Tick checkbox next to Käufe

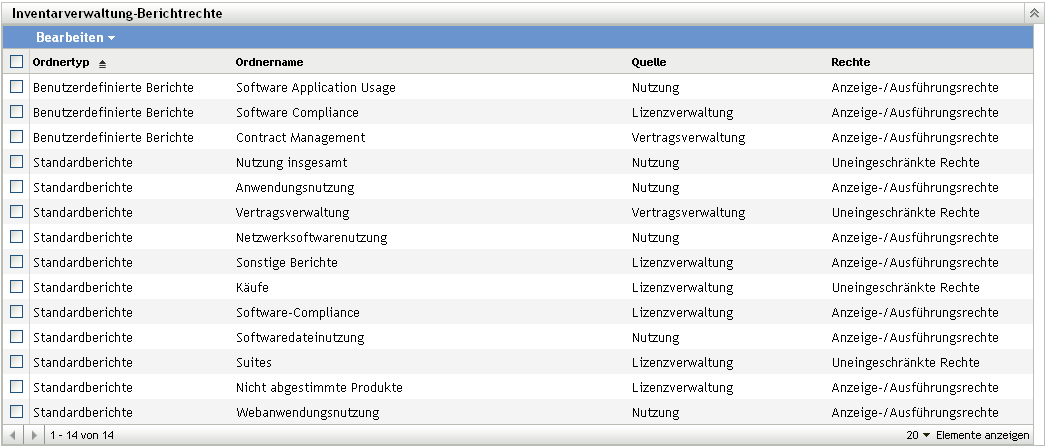[x=16, y=287]
